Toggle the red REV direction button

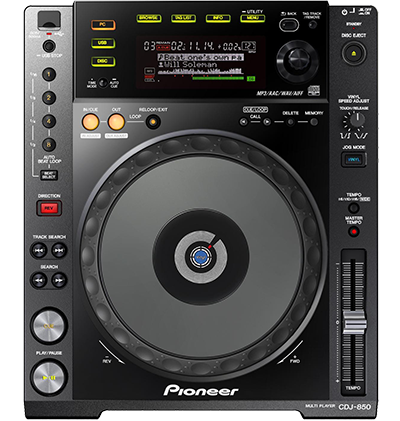pyautogui.click(x=49, y=208)
